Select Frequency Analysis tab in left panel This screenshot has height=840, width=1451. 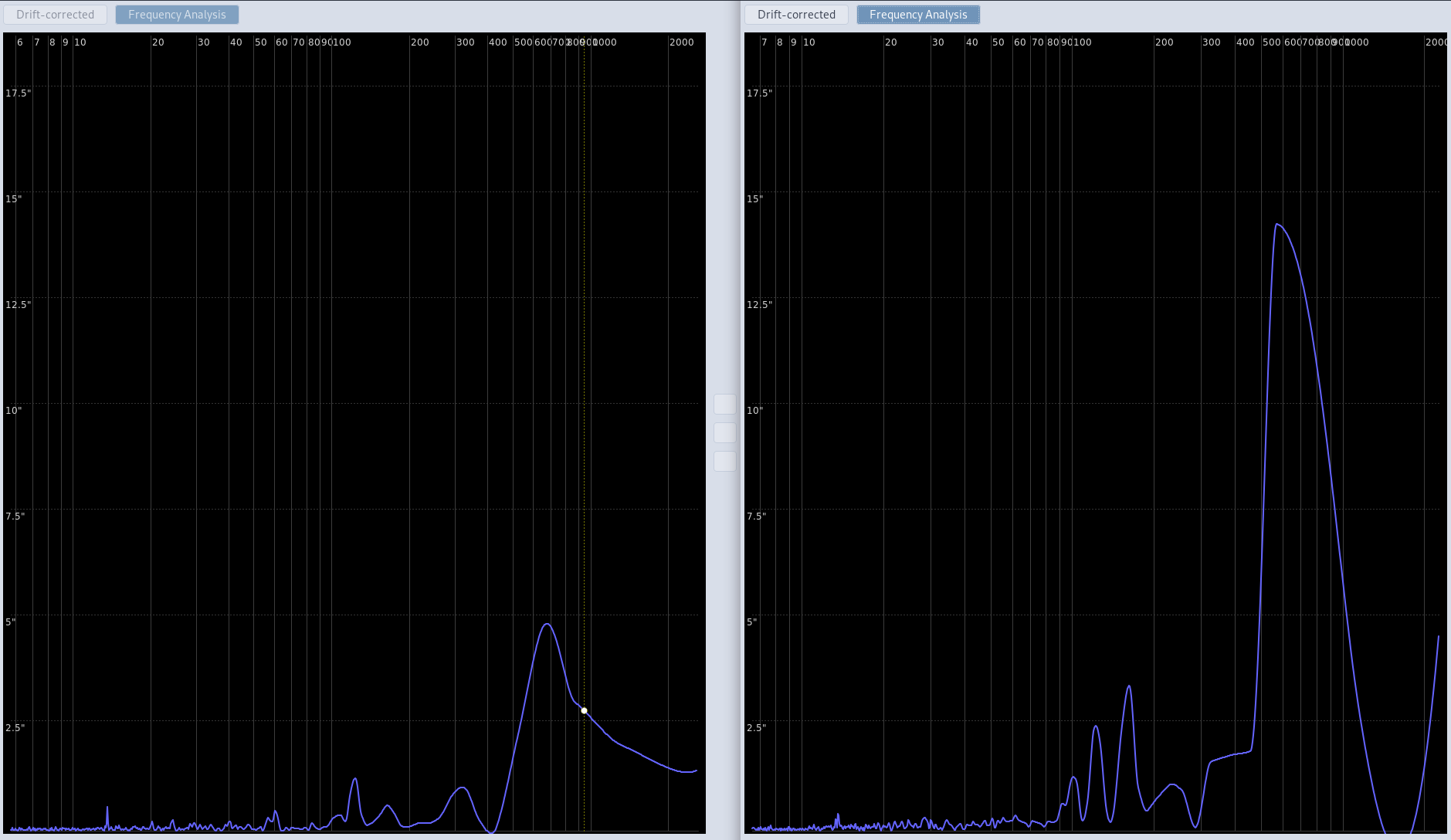pyautogui.click(x=177, y=15)
